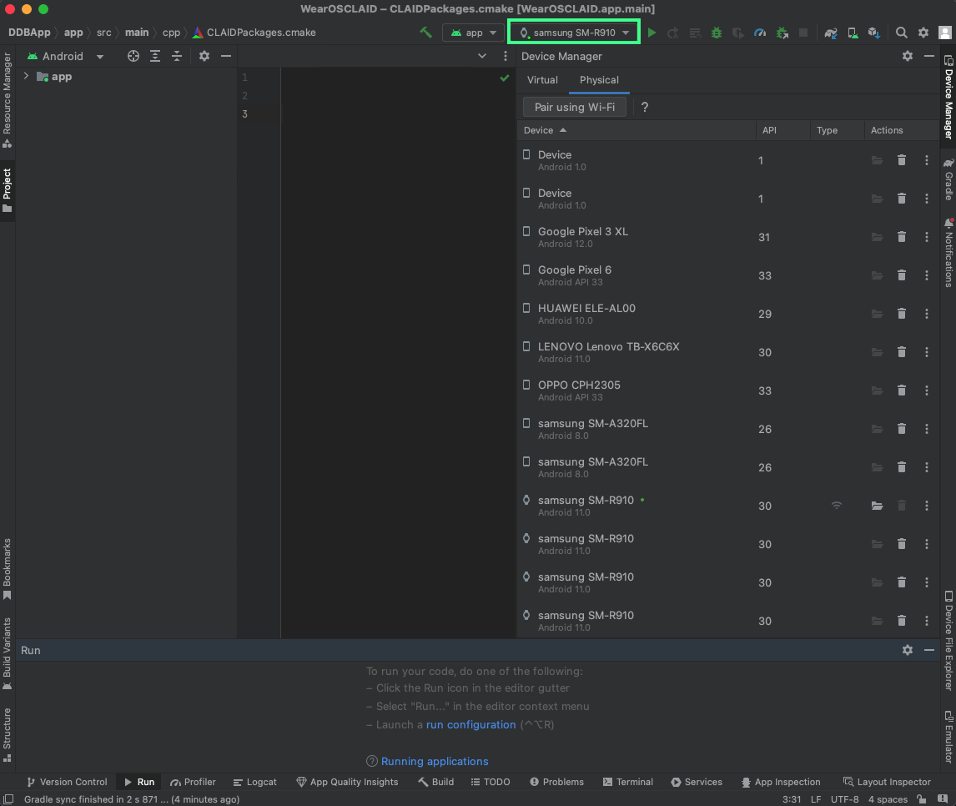
Task: Select the Google Pixel 6 device row
Action: pos(728,276)
